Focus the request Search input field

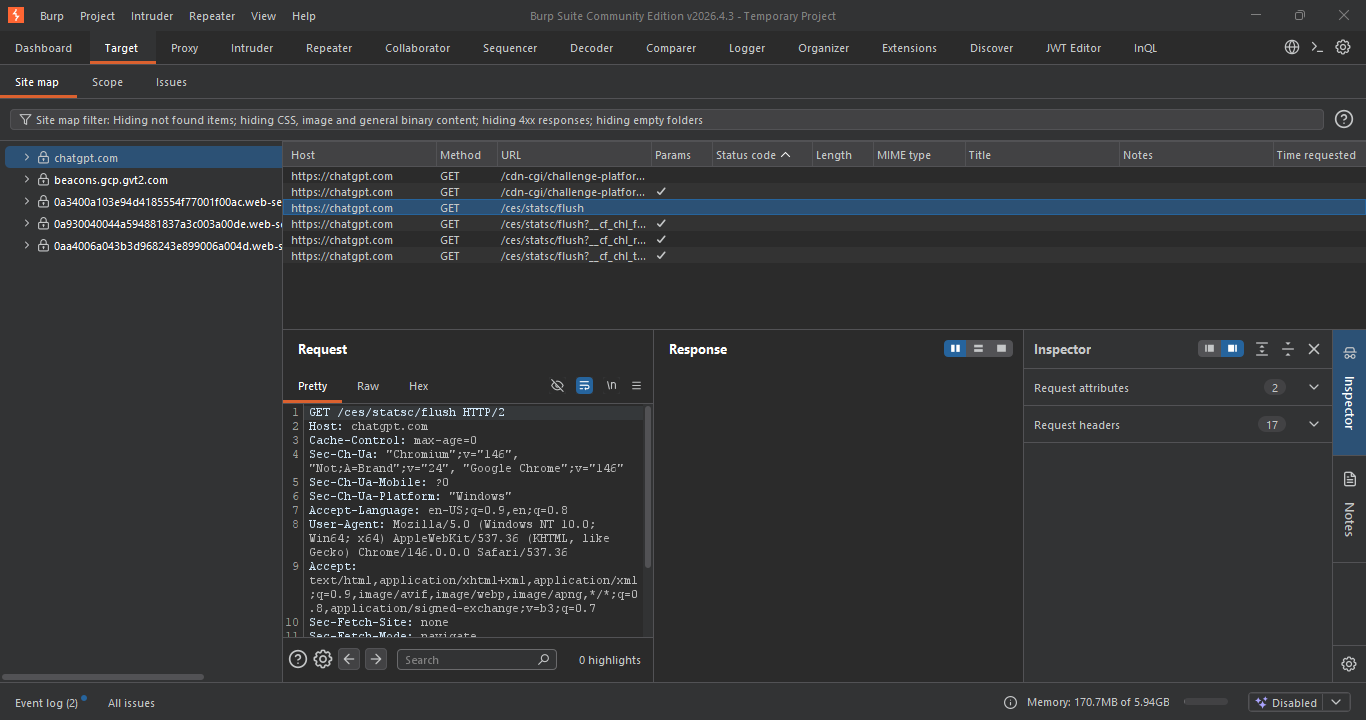[x=477, y=660]
